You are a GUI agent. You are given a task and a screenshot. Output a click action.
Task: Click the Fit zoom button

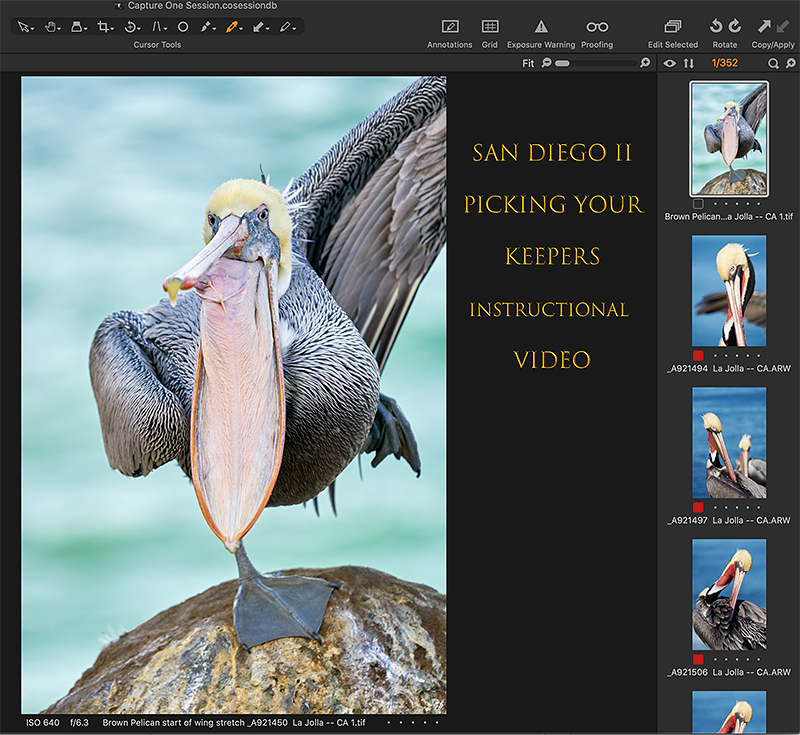[528, 63]
